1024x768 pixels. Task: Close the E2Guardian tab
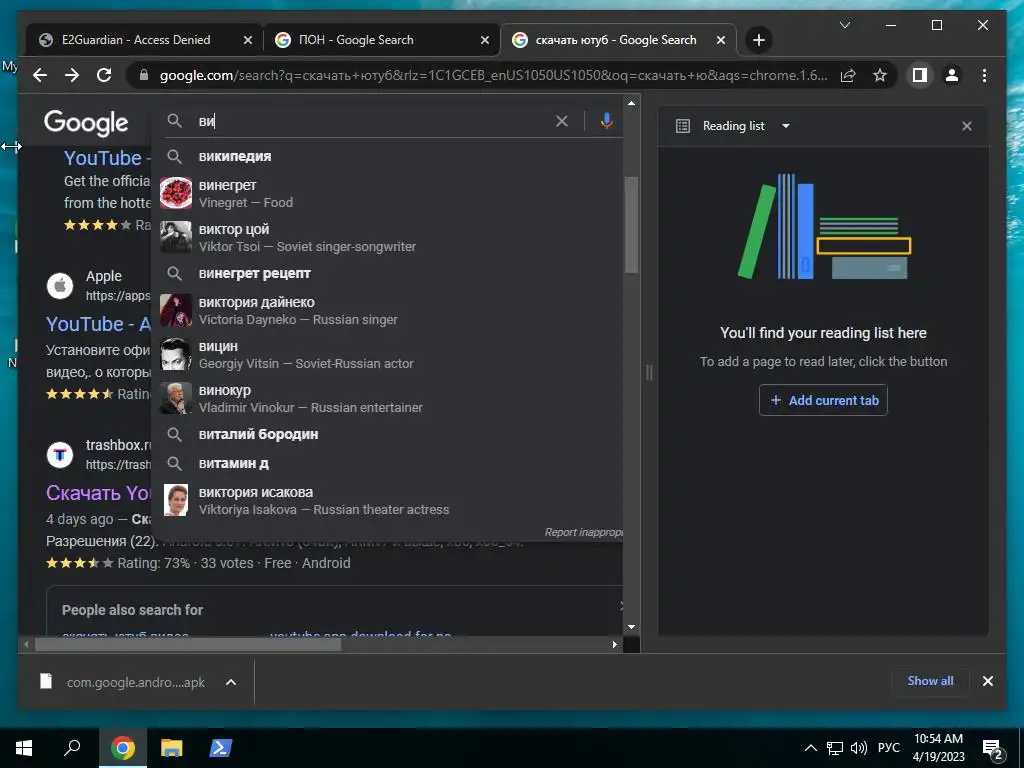pos(248,40)
